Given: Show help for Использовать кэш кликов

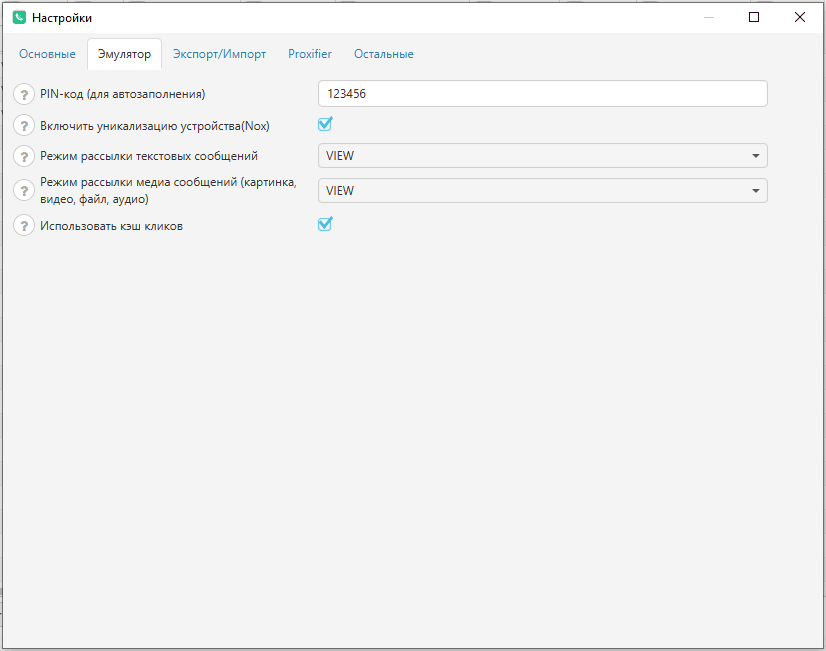Looking at the screenshot, I should (24, 226).
